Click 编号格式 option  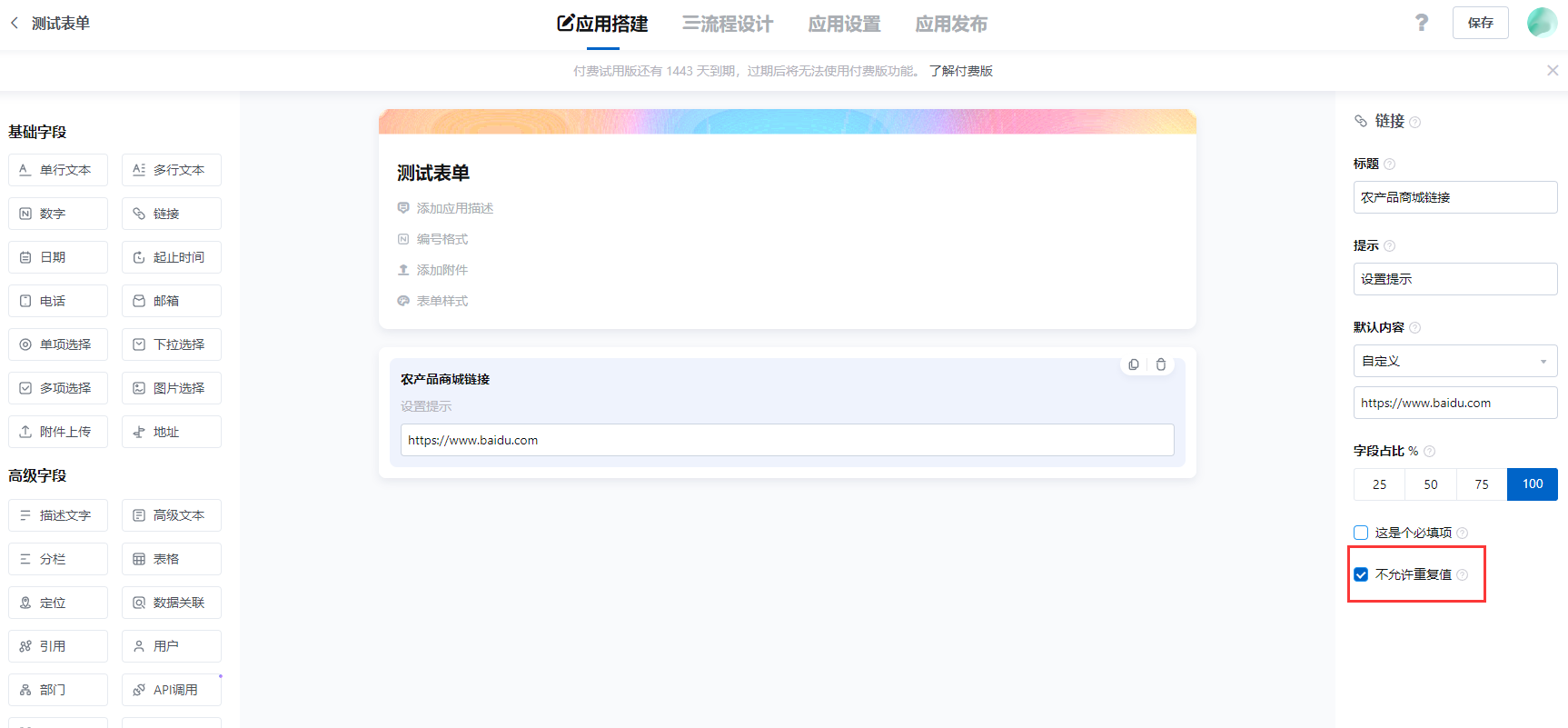point(432,239)
